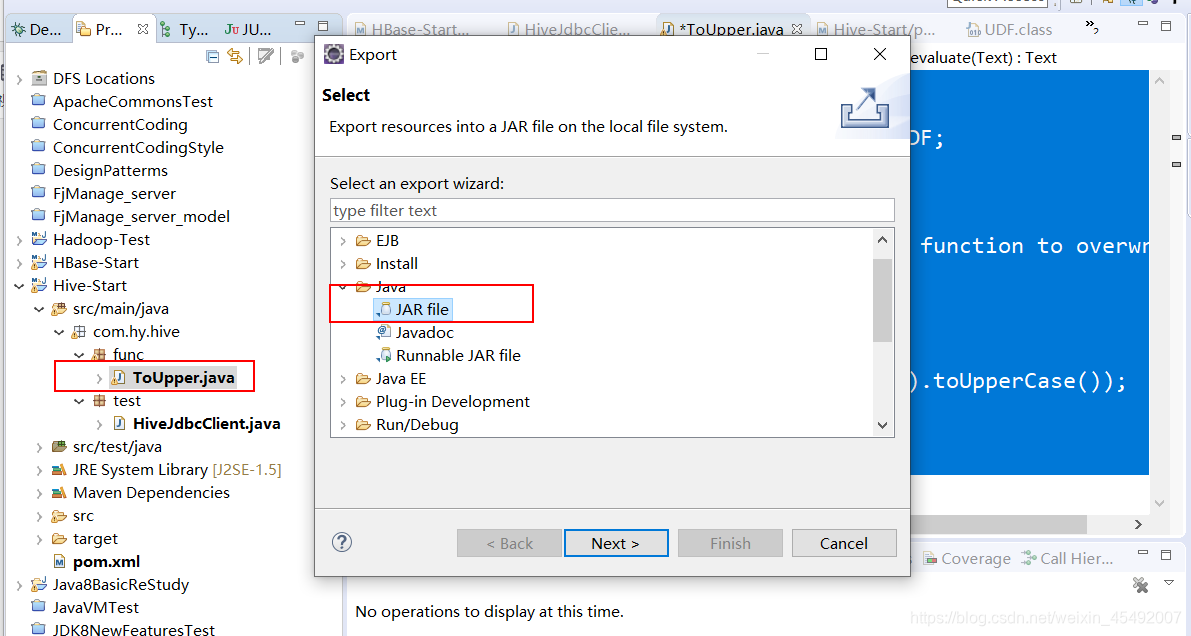Click the EJB folder icon
Viewport: 1191px width, 636px height.
[363, 241]
